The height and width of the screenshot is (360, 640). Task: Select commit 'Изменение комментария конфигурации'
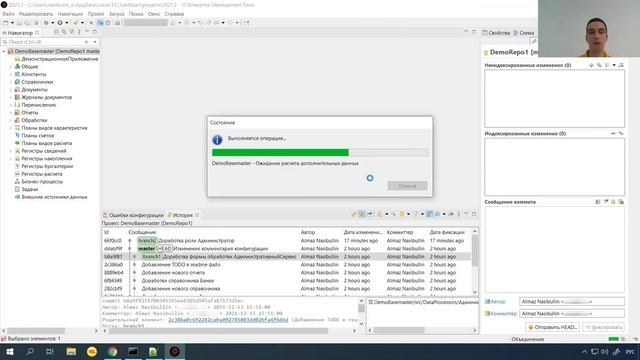(286, 249)
